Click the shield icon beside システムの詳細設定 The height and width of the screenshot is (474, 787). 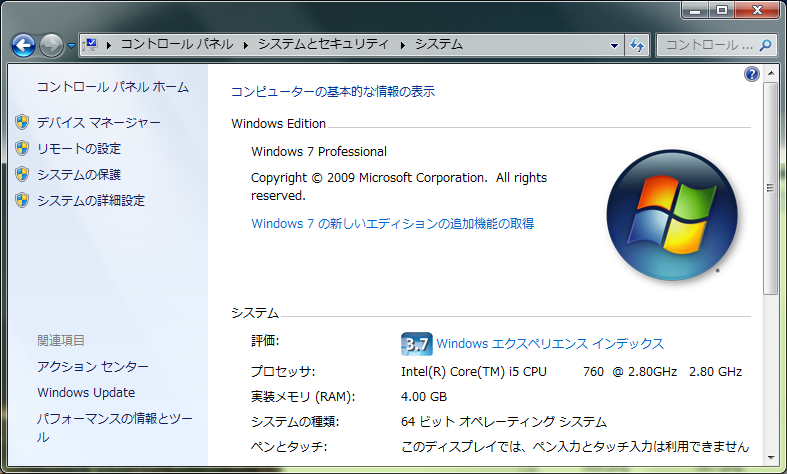22,200
